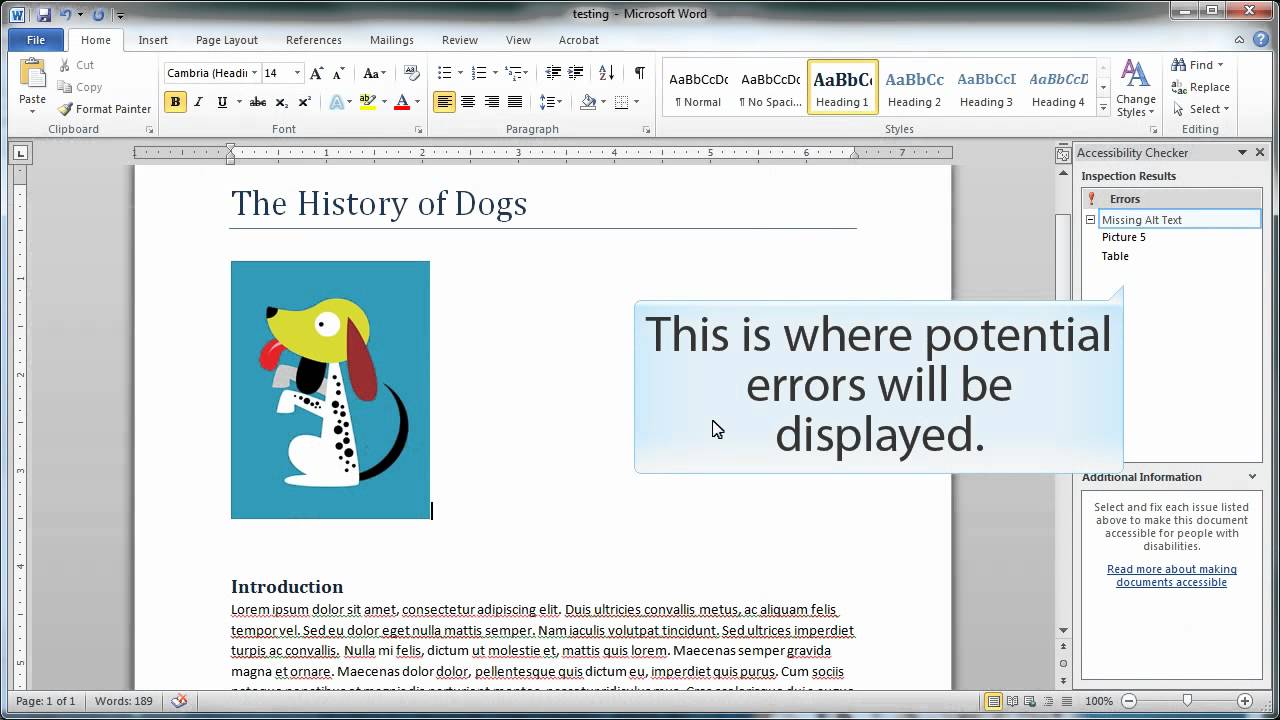Apply numbered list formatting
The width and height of the screenshot is (1280, 720).
(x=478, y=73)
